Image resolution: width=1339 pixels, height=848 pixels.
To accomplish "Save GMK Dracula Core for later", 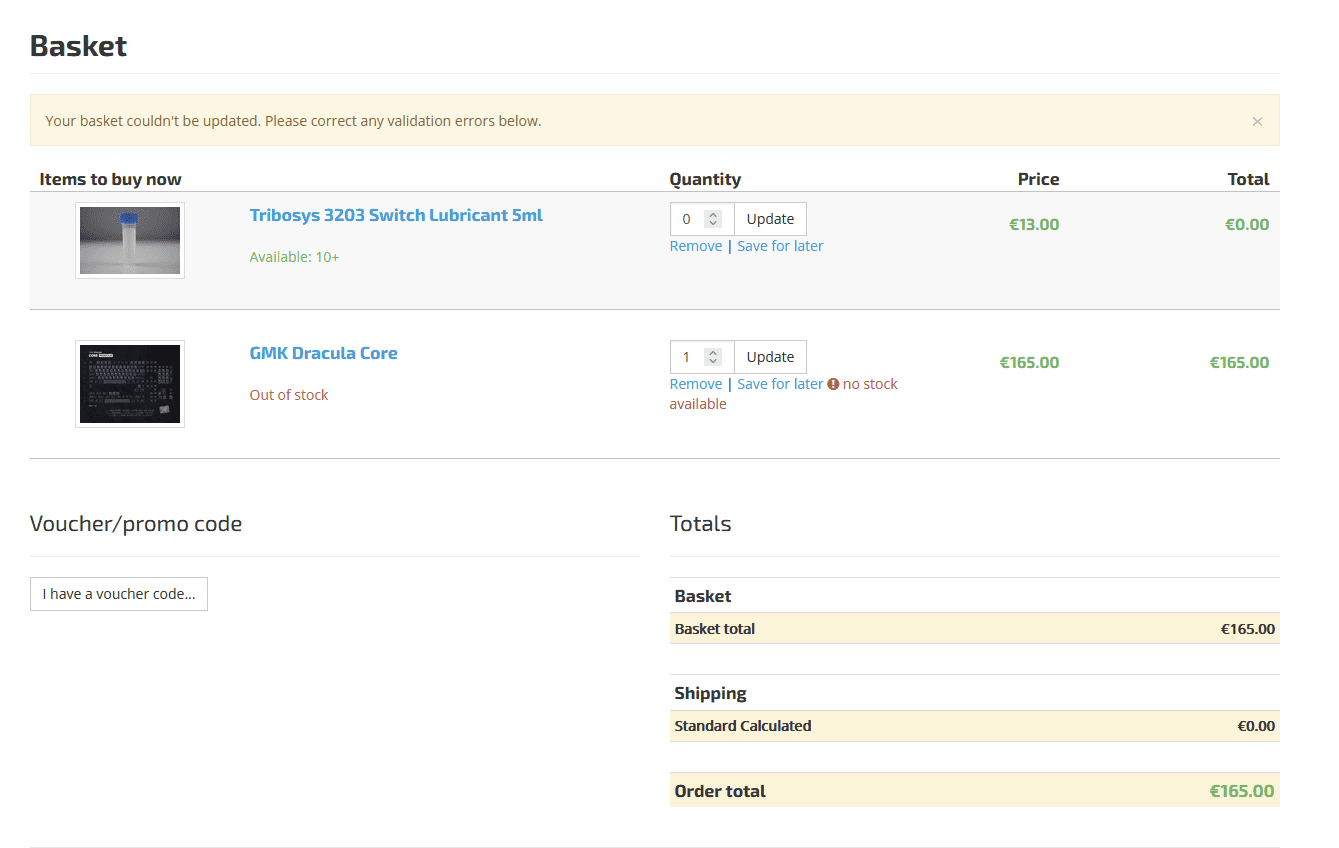I will pos(780,384).
